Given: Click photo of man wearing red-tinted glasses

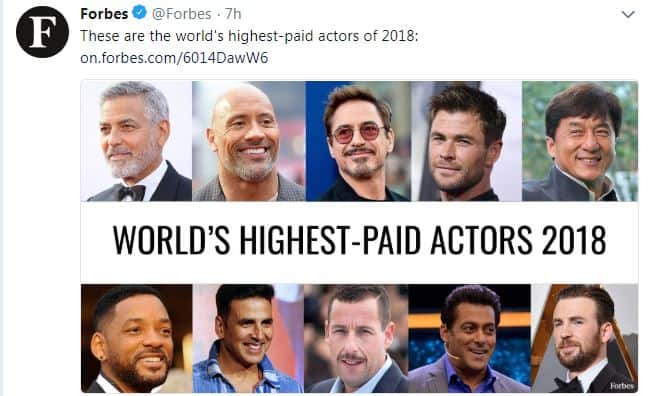Looking at the screenshot, I should coord(358,141).
